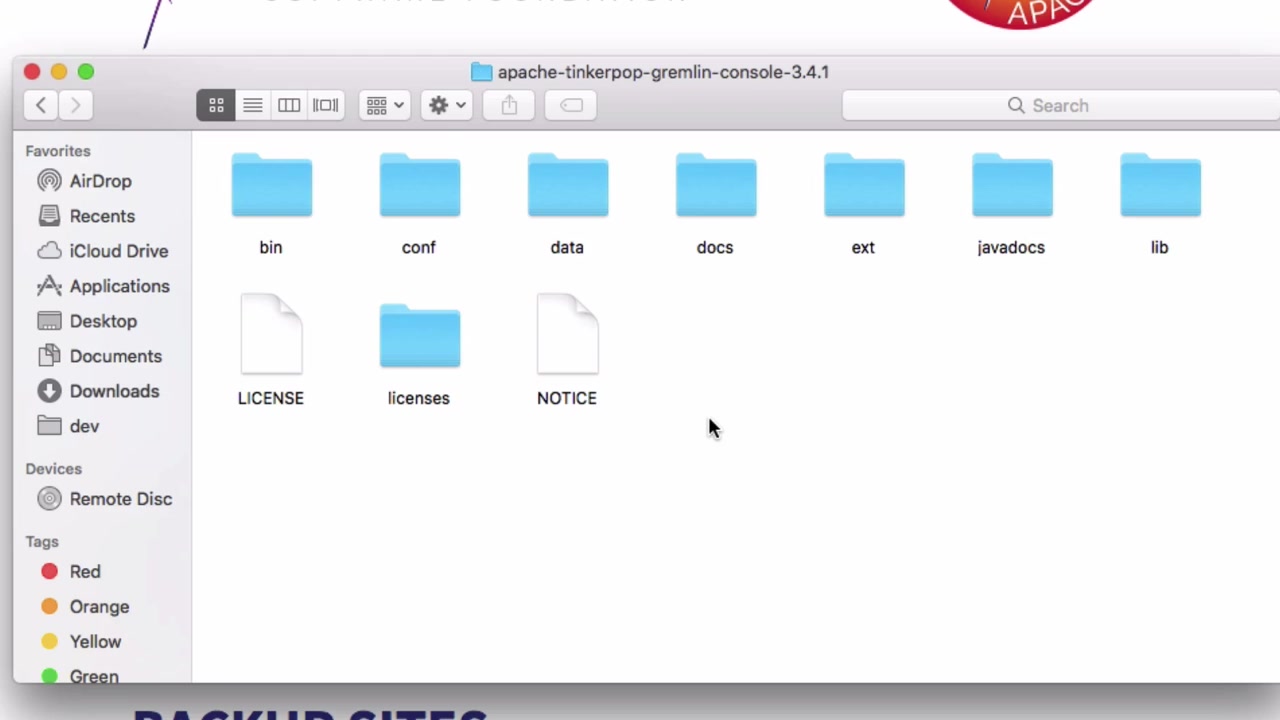Open the item arrangement dropdown

384,105
